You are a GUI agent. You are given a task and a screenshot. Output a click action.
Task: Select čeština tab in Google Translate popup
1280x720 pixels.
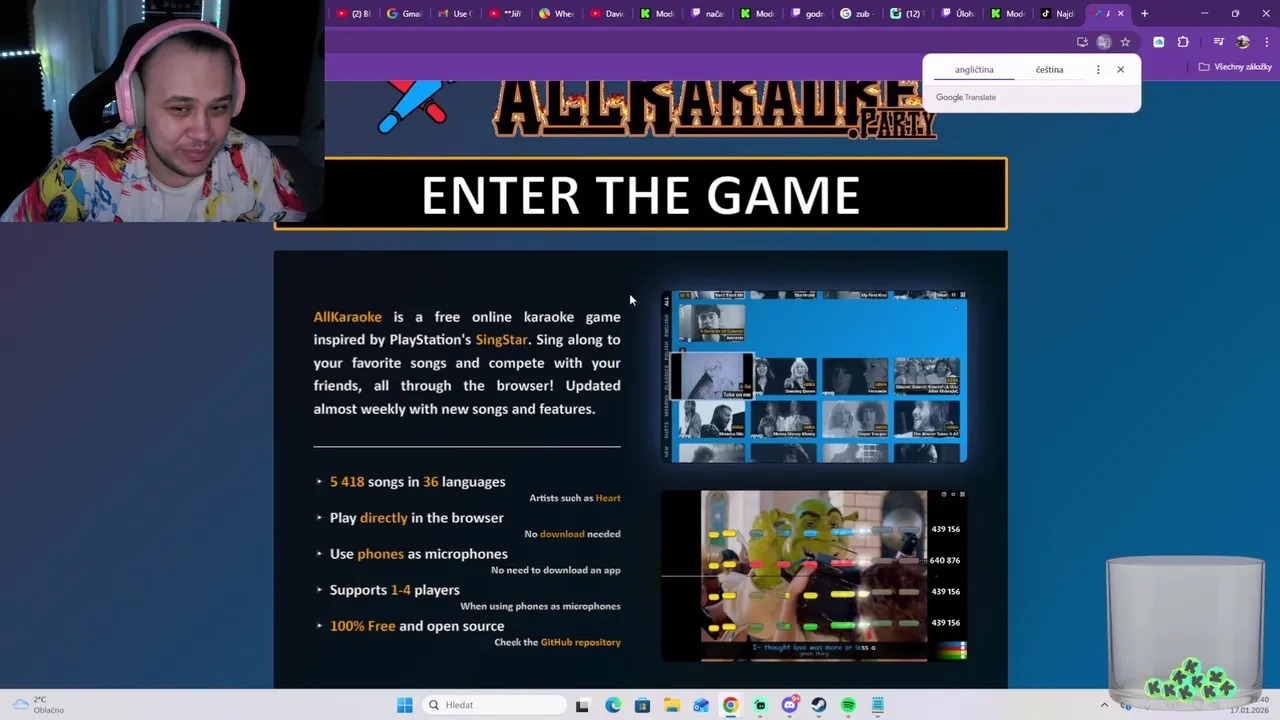[x=1049, y=70]
